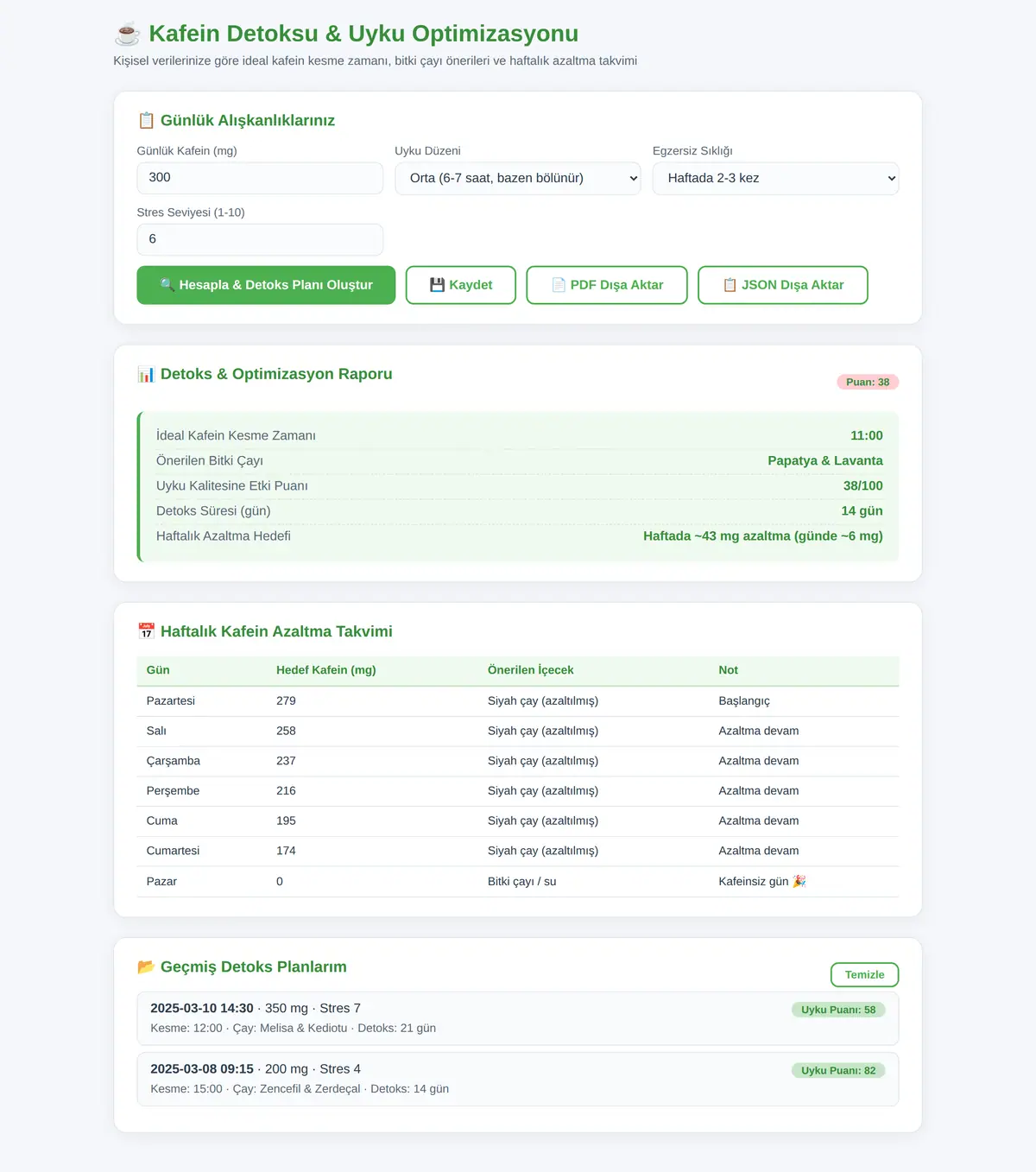This screenshot has height=1172, width=1036.
Task: Export the plan via PDF Dışa Aktar
Action: pos(607,285)
